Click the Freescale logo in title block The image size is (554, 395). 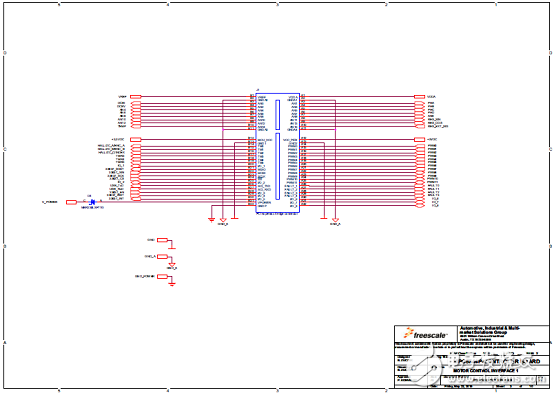[426, 334]
